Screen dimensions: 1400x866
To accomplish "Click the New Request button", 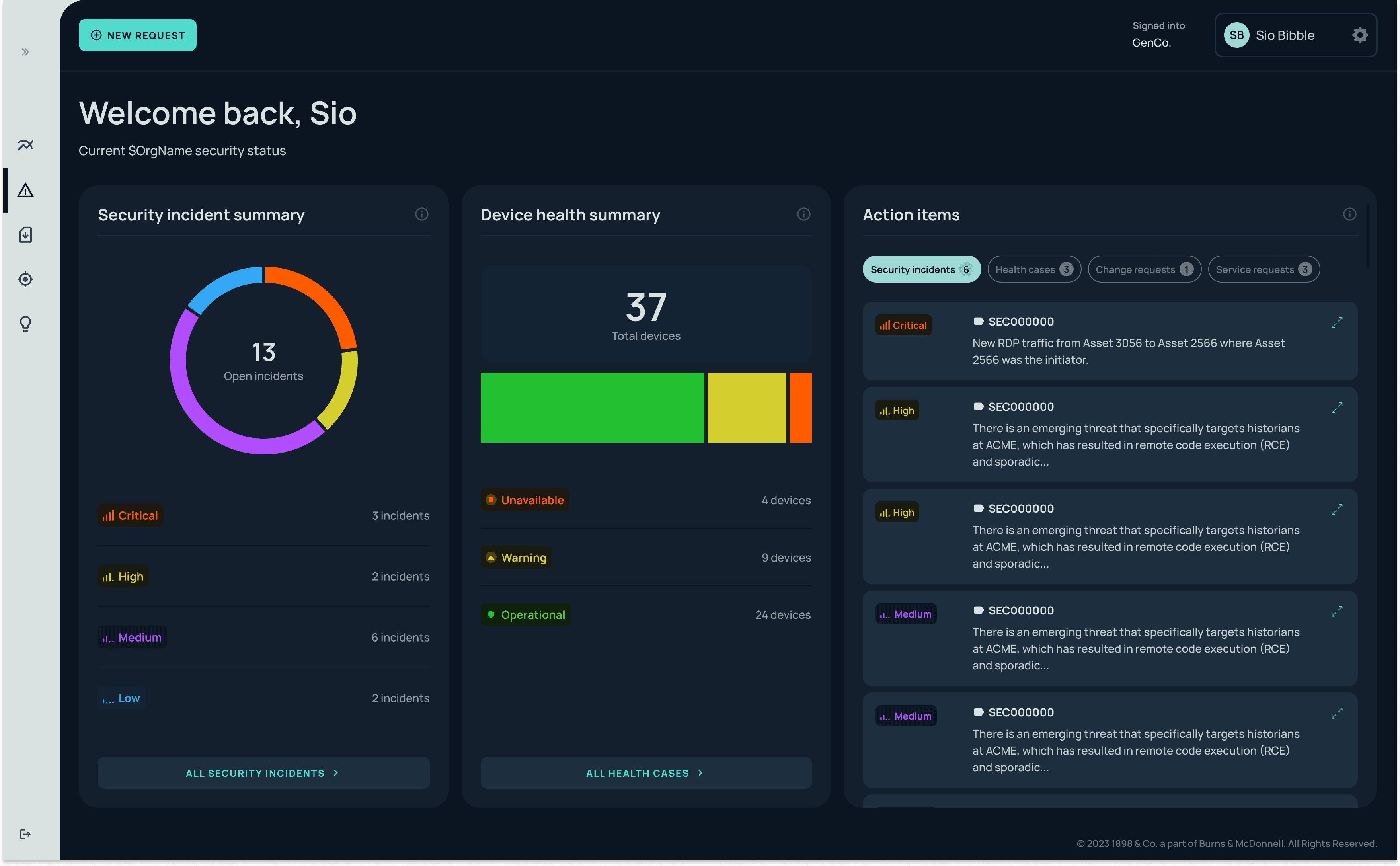I will 137,35.
